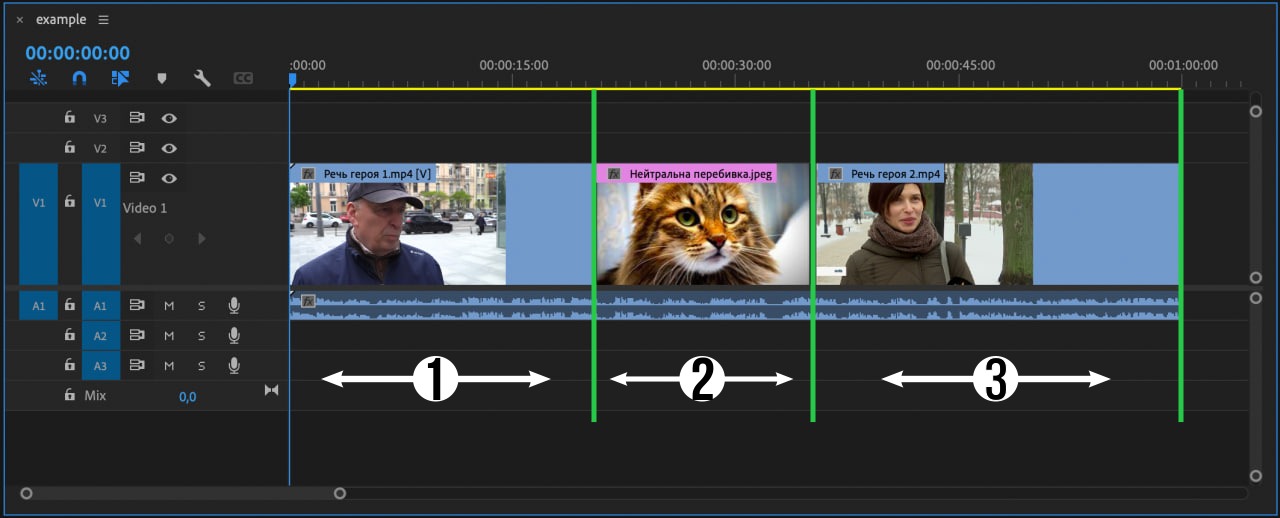Toggle A1 track targeting button

[x=100, y=305]
